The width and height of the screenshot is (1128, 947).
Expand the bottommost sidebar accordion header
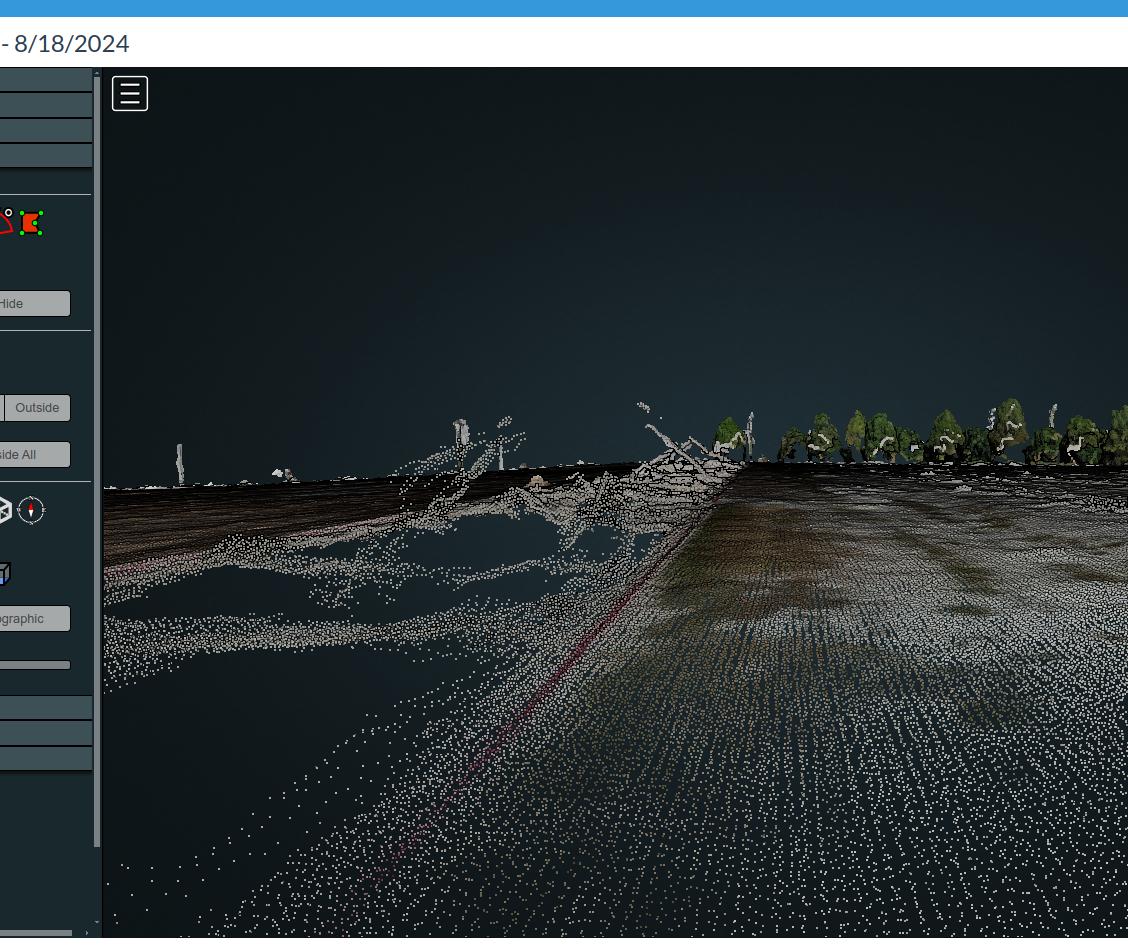click(x=45, y=759)
